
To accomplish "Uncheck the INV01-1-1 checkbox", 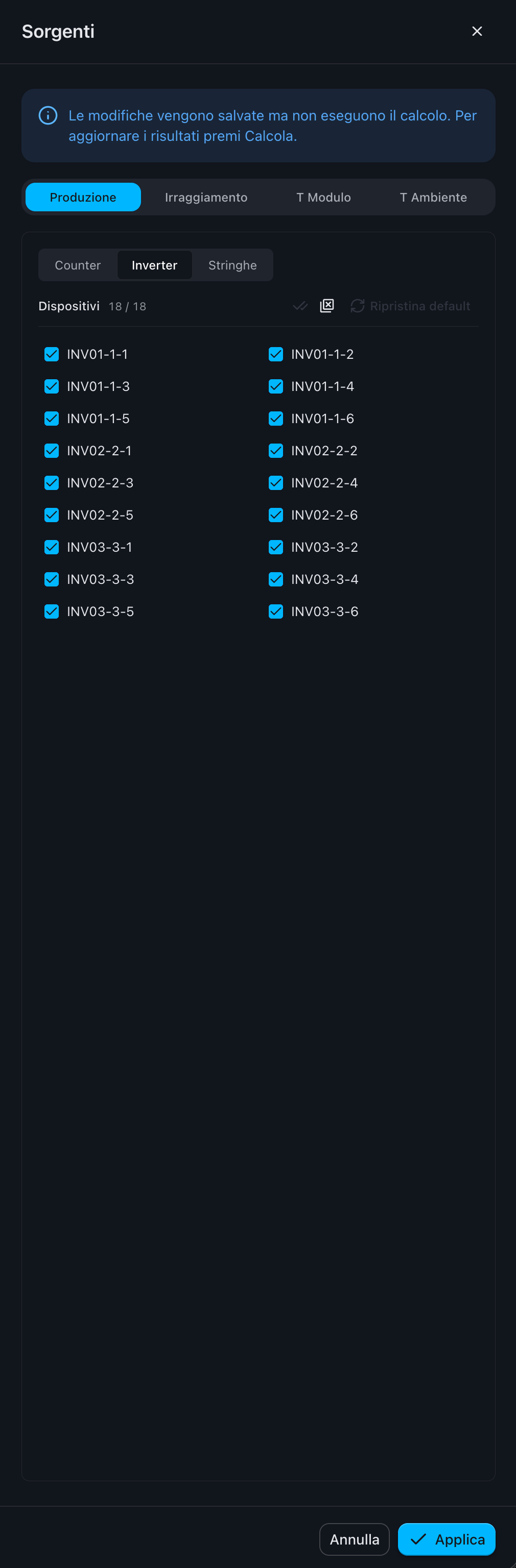I will 52,354.
